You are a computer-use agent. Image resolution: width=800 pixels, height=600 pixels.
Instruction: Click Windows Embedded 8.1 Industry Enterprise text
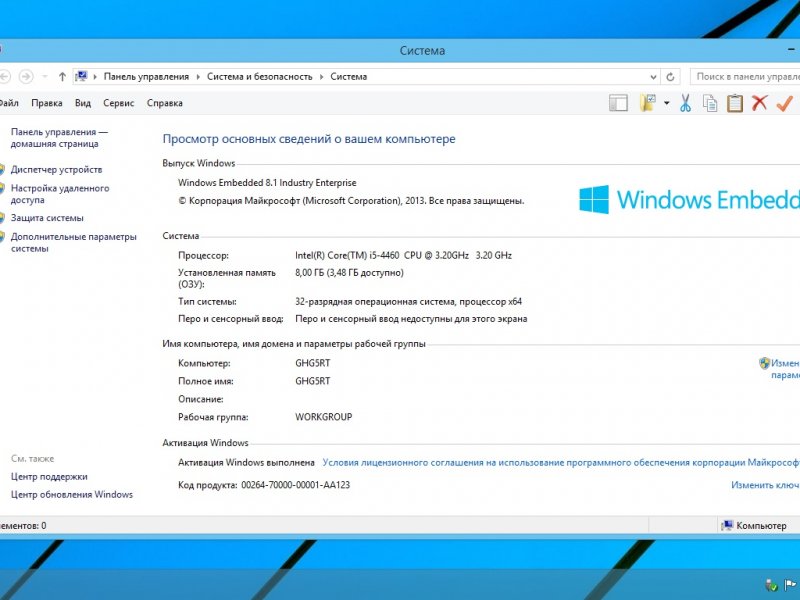tap(267, 183)
